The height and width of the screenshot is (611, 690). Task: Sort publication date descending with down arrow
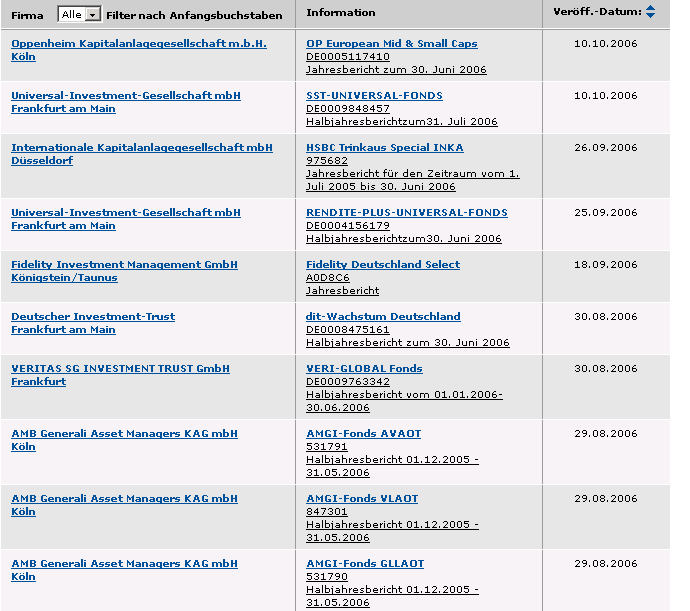[650, 15]
